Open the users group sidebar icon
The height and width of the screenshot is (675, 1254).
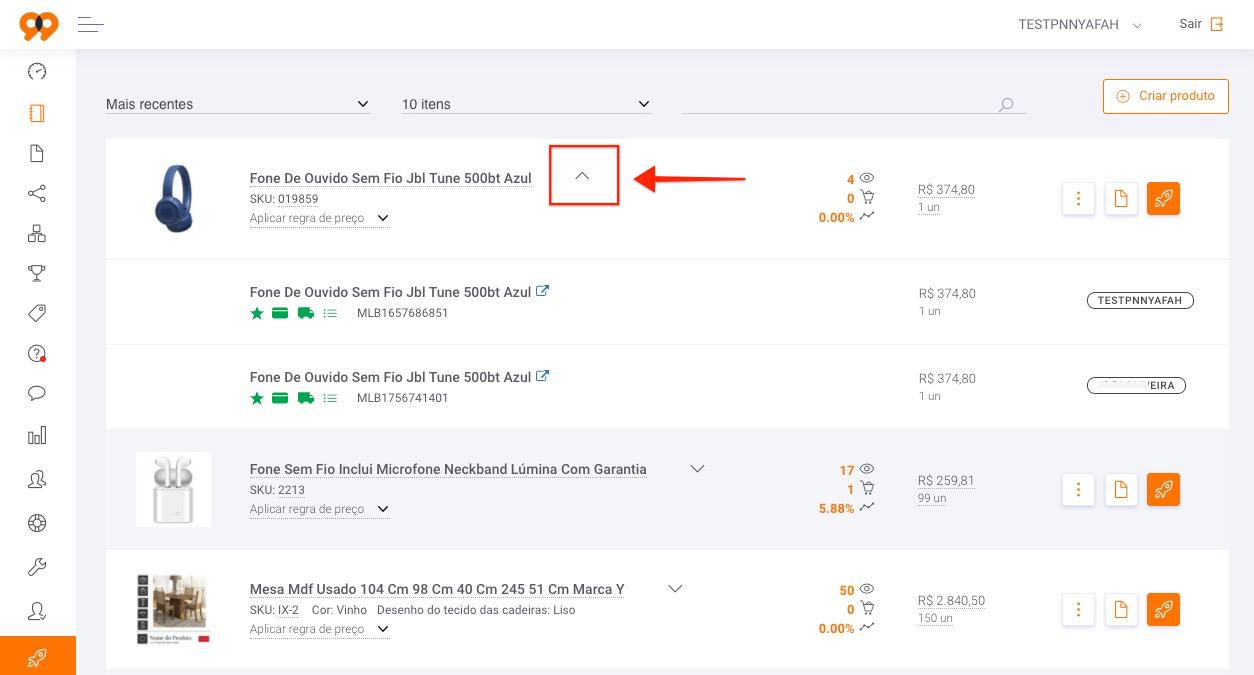[37, 479]
